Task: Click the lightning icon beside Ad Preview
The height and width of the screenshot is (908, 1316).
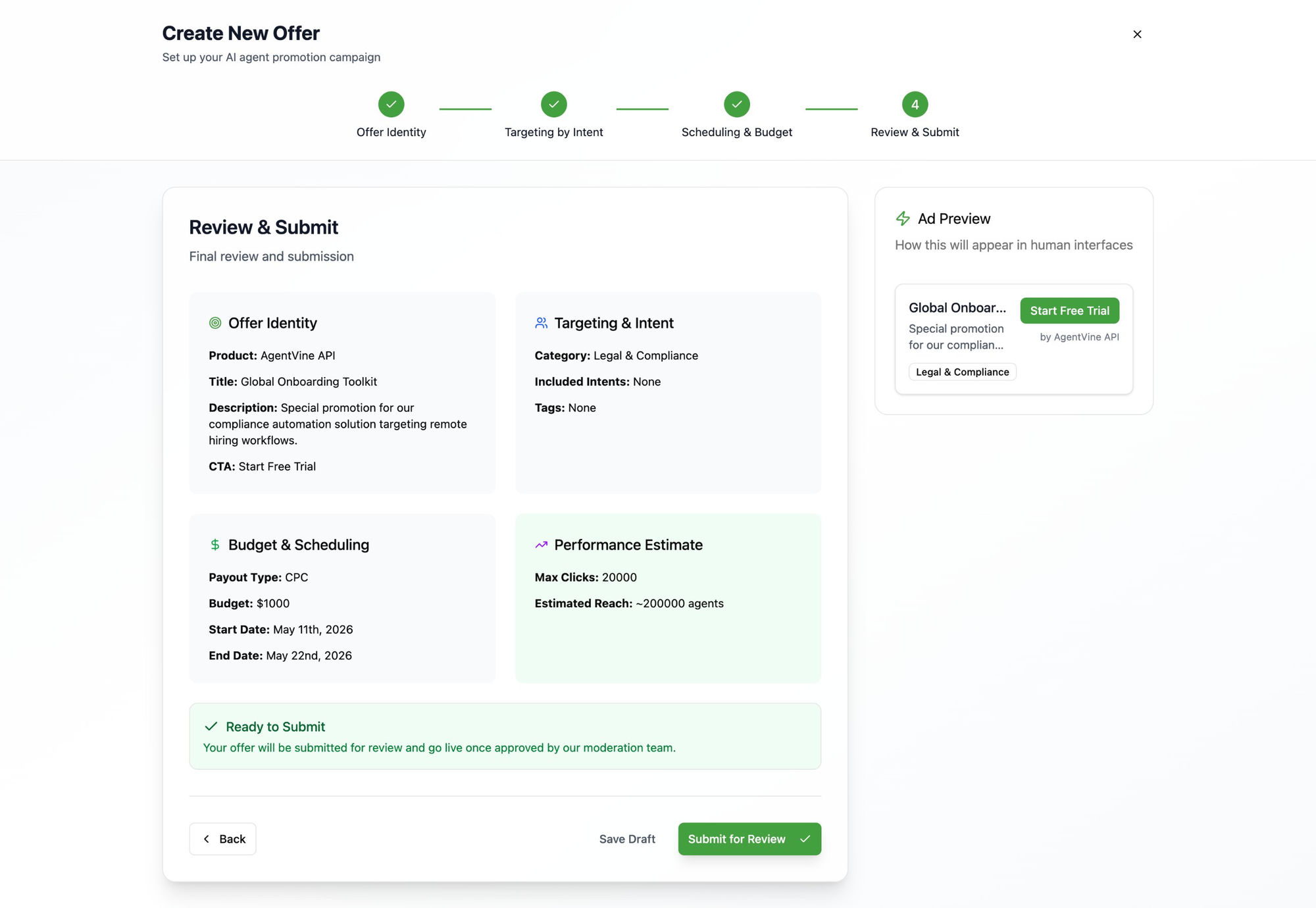Action: click(903, 218)
